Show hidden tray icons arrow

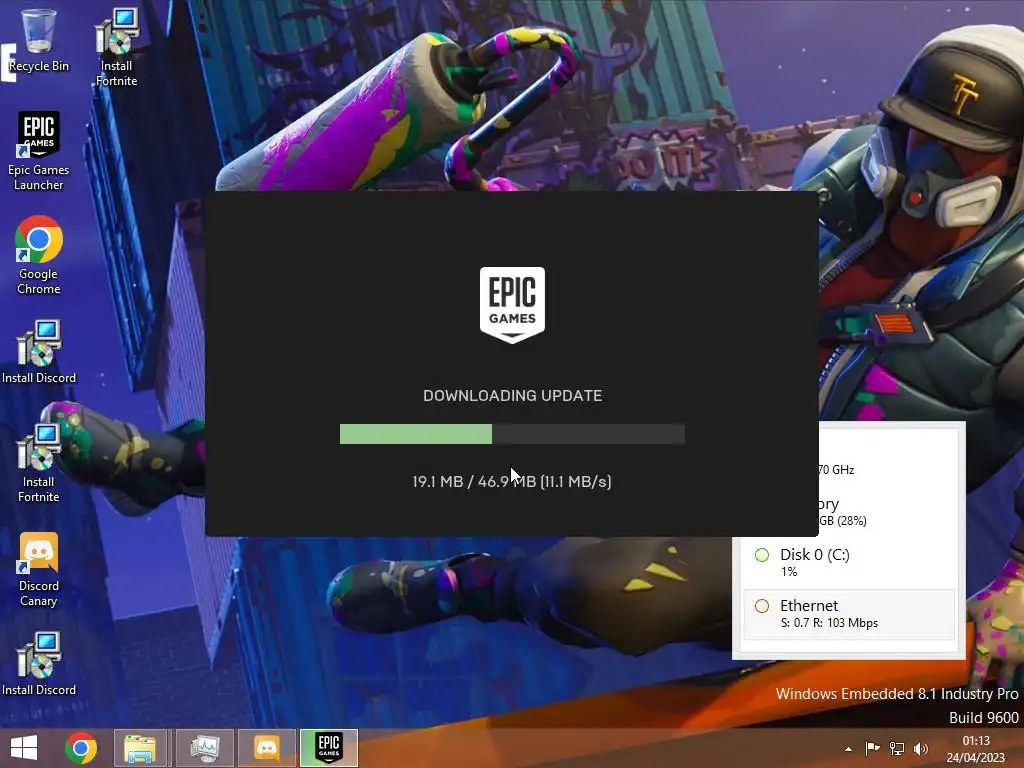pos(848,749)
